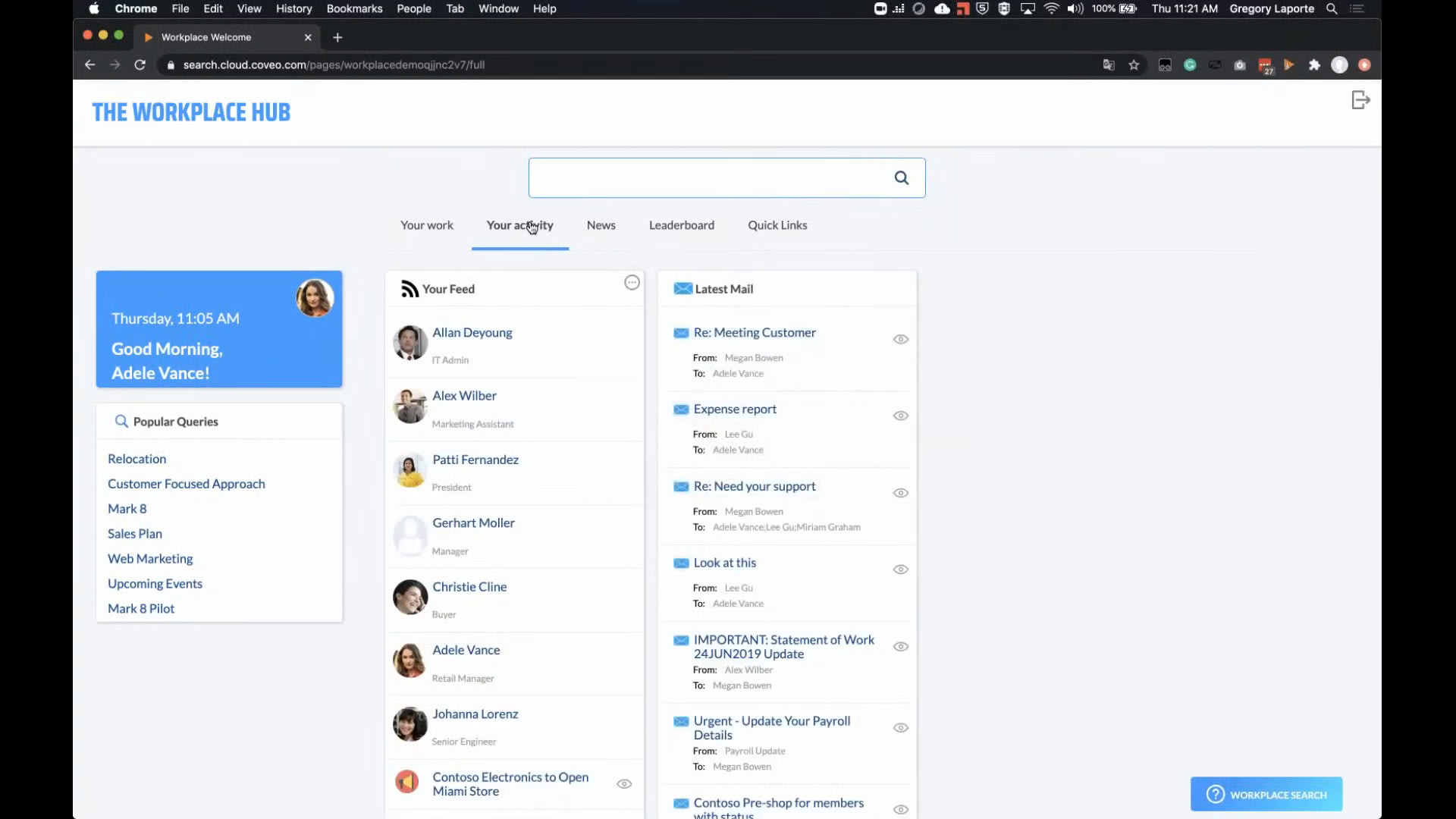This screenshot has width=1456, height=819.
Task: Close the Workplace Welcome tab
Action: point(308,37)
